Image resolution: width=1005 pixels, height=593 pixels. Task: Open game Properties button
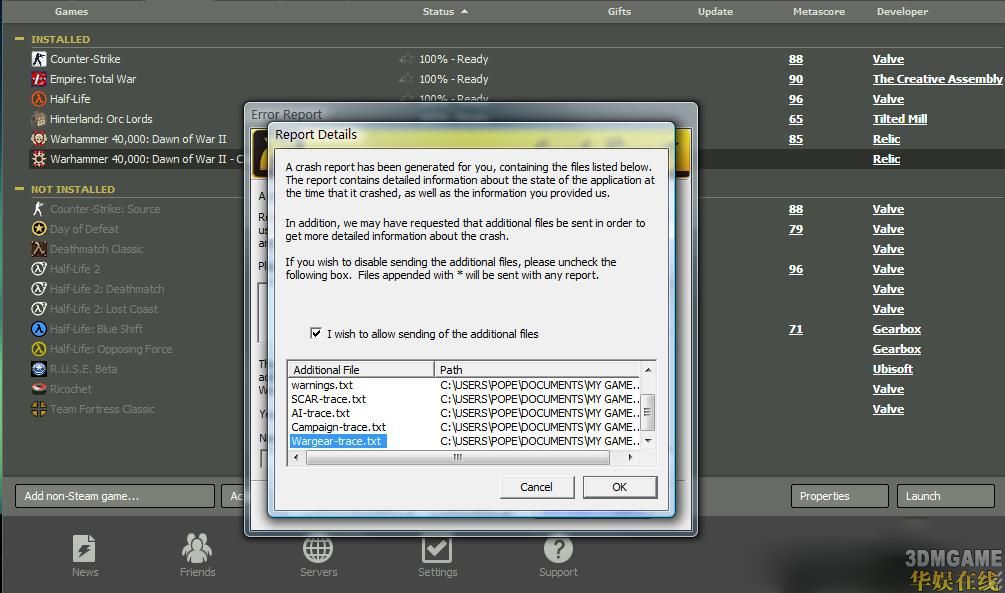click(x=840, y=496)
